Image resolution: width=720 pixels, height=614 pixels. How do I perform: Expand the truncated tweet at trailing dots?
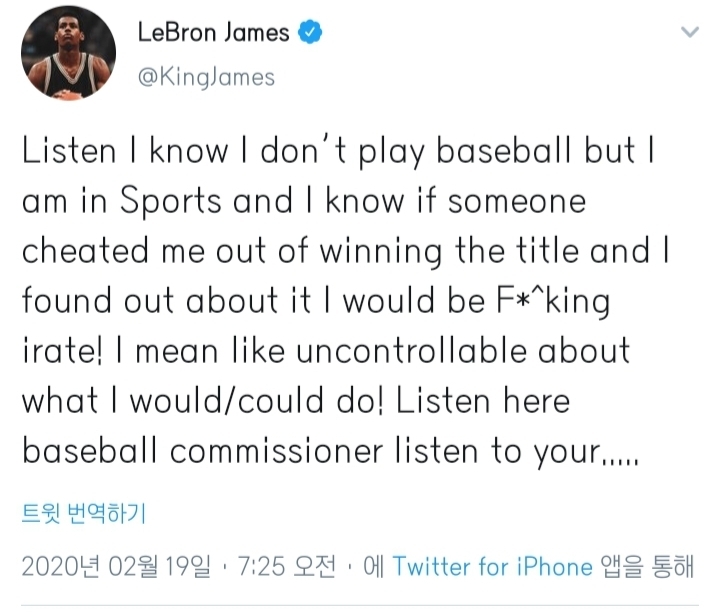click(620, 462)
